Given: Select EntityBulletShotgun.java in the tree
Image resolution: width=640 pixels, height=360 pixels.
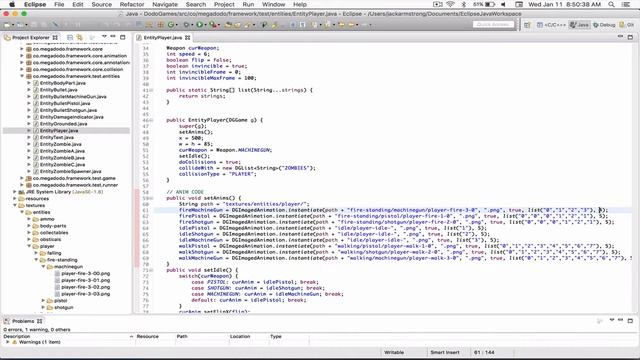Looking at the screenshot, I should 68,110.
